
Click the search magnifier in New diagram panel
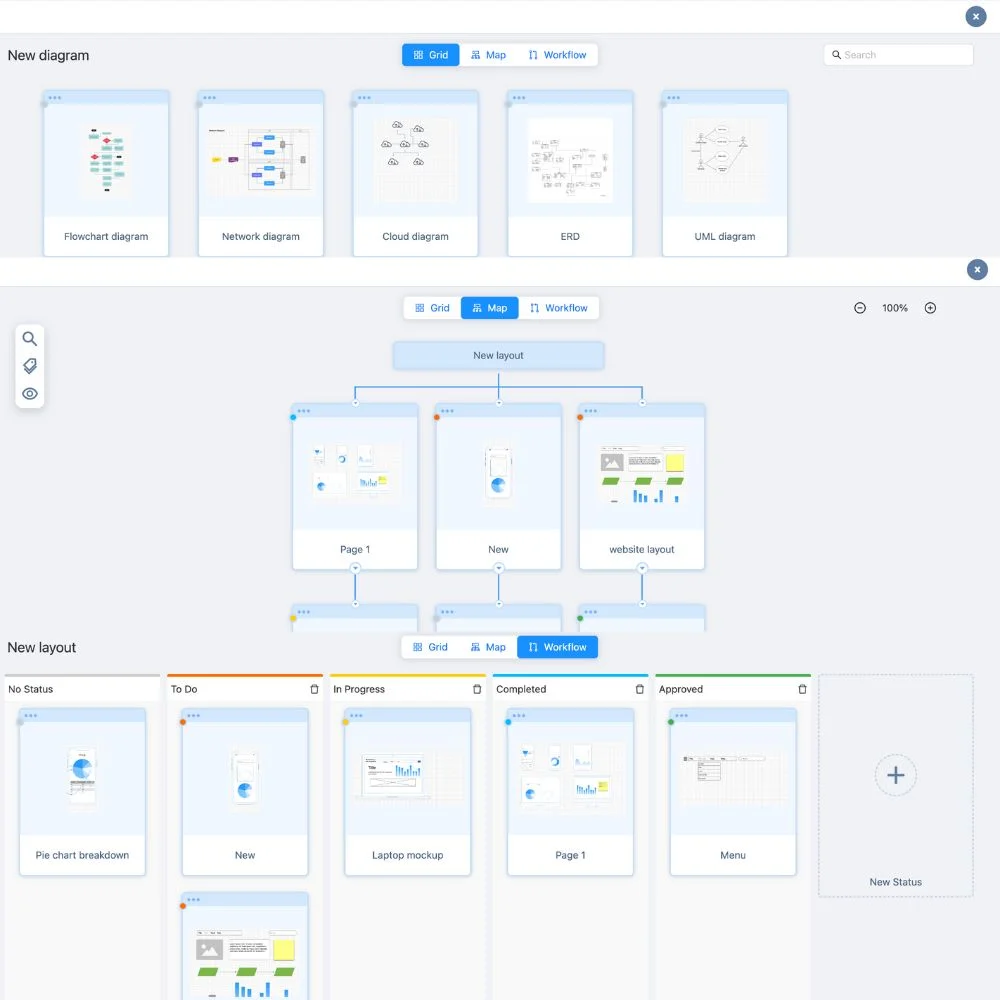point(836,55)
